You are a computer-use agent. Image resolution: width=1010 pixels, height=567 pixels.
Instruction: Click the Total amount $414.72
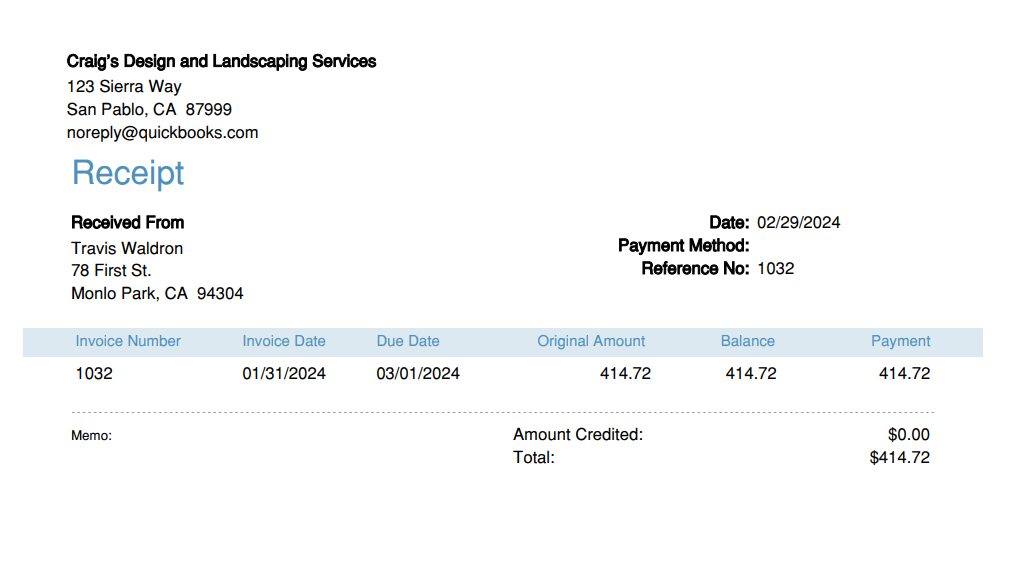pyautogui.click(x=899, y=458)
